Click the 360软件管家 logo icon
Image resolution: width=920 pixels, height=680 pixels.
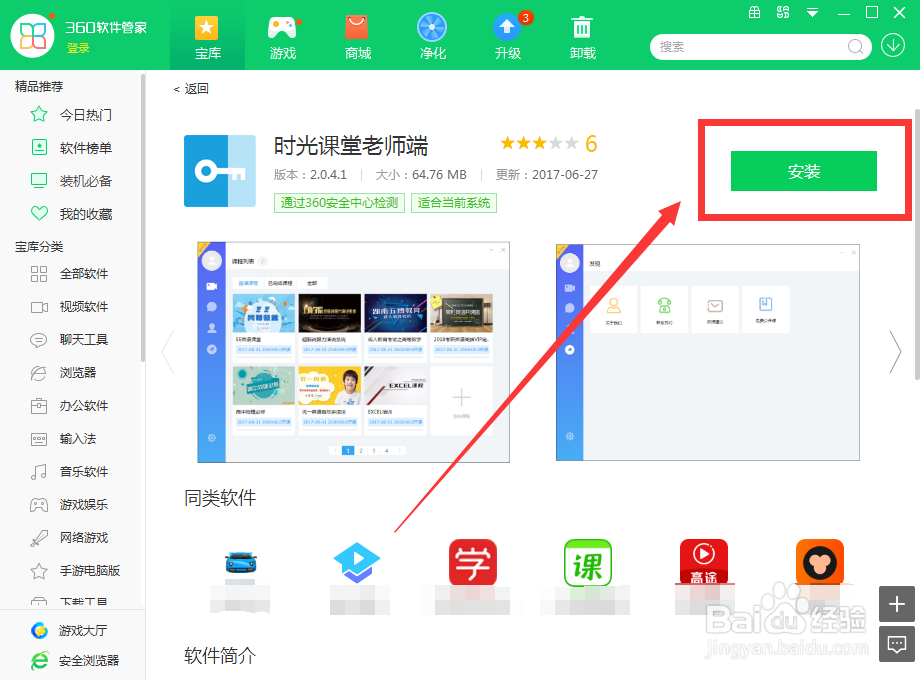pyautogui.click(x=33, y=36)
